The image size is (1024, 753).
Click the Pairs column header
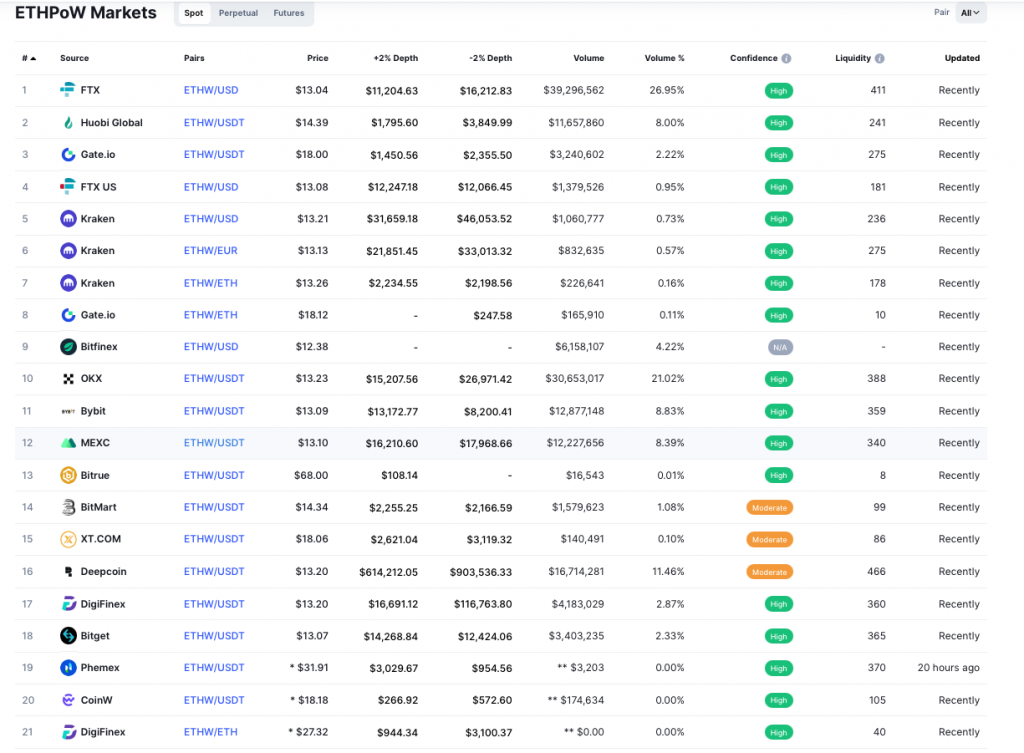coord(194,58)
